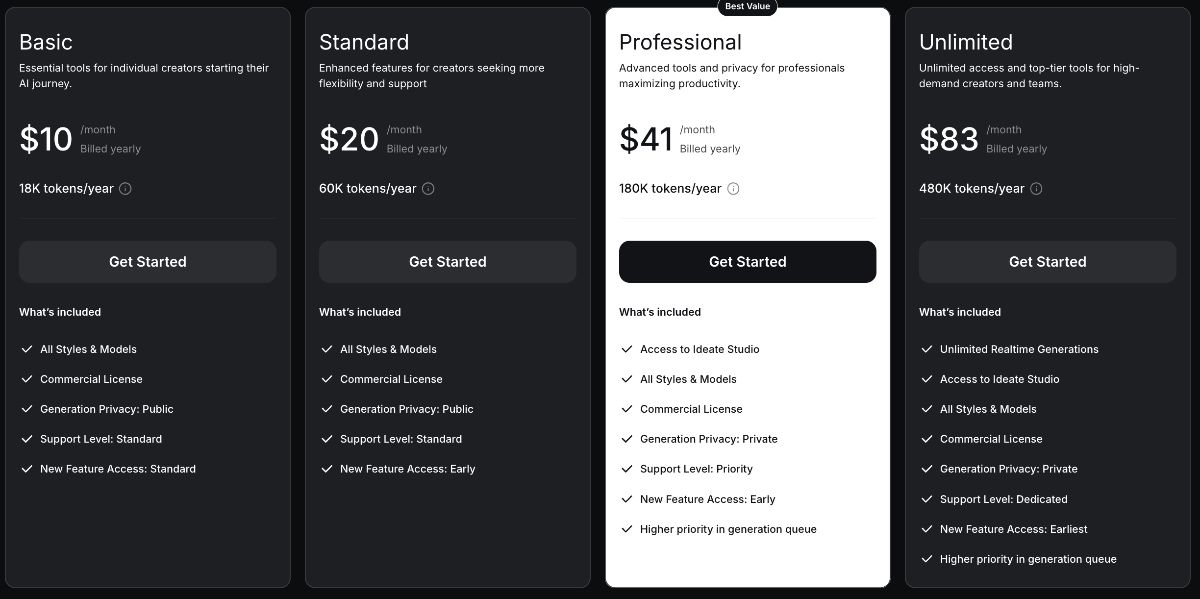Viewport: 1200px width, 599px height.
Task: Click New Feature Access: Earliest item
Action: click(1013, 529)
